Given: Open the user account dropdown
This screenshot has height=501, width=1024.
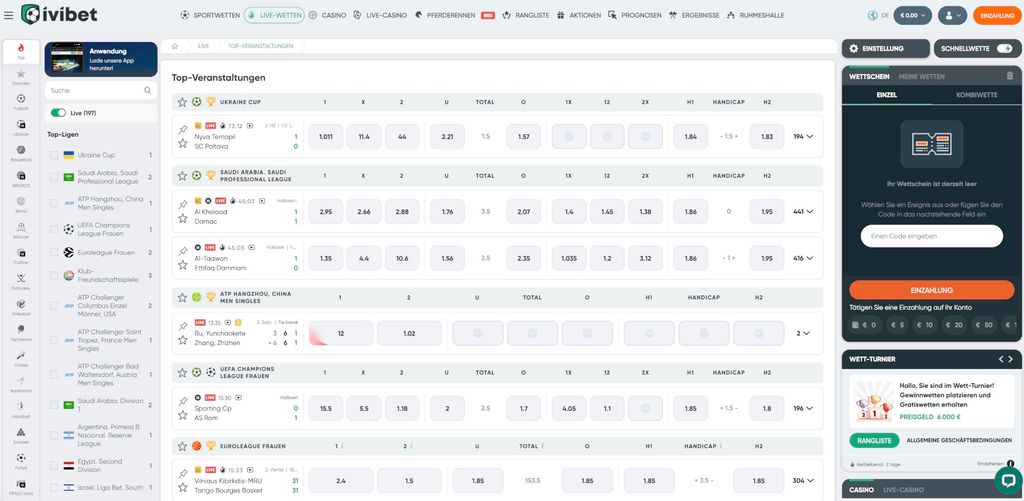Looking at the screenshot, I should 952,15.
